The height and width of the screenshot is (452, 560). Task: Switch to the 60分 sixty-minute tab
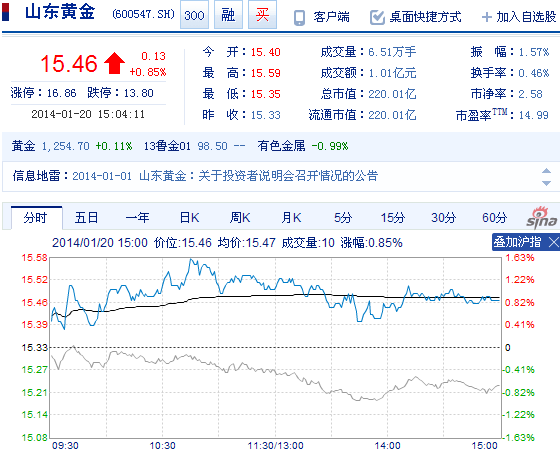[x=495, y=218]
